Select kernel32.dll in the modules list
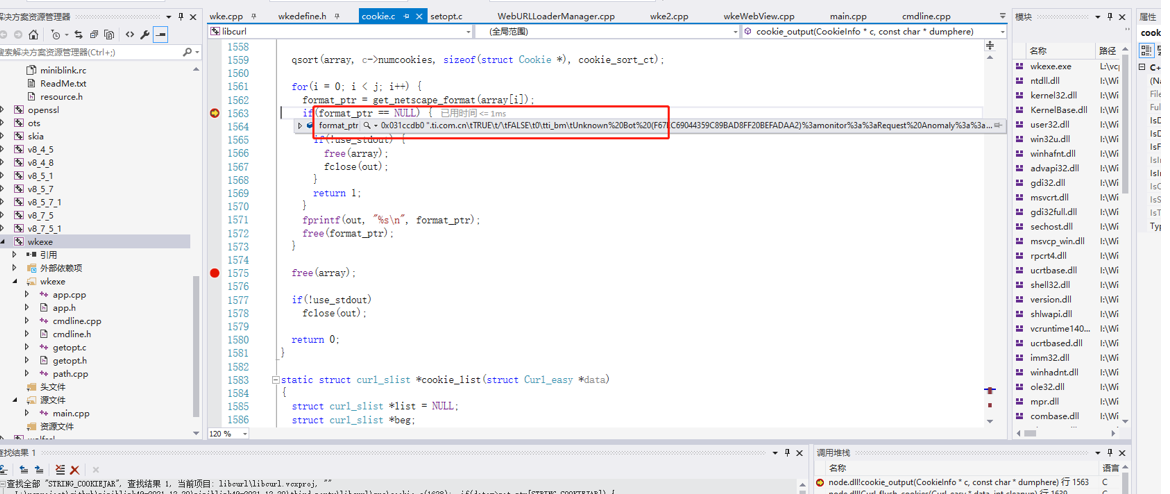 pyautogui.click(x=1054, y=96)
